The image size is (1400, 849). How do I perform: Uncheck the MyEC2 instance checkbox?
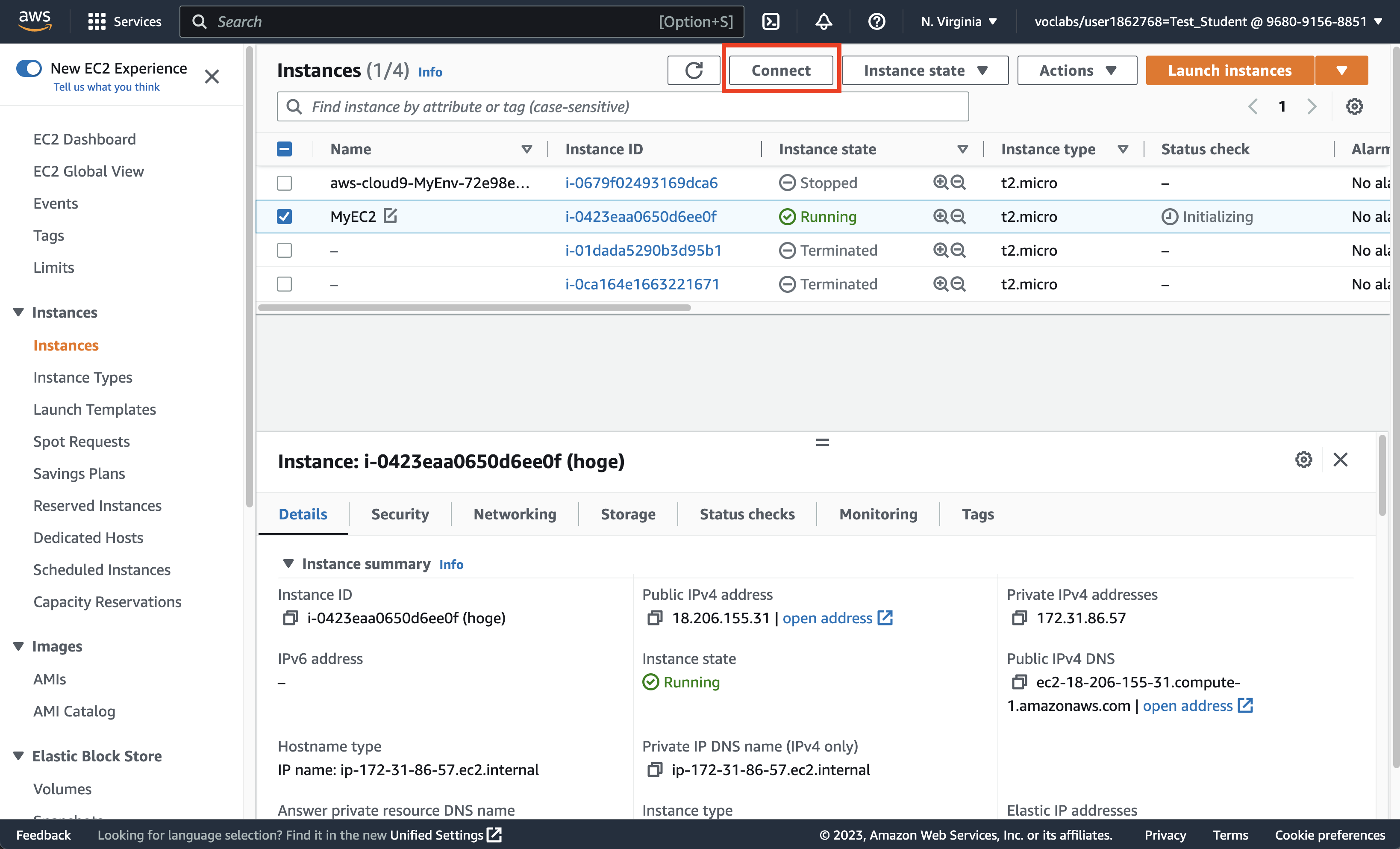click(284, 216)
